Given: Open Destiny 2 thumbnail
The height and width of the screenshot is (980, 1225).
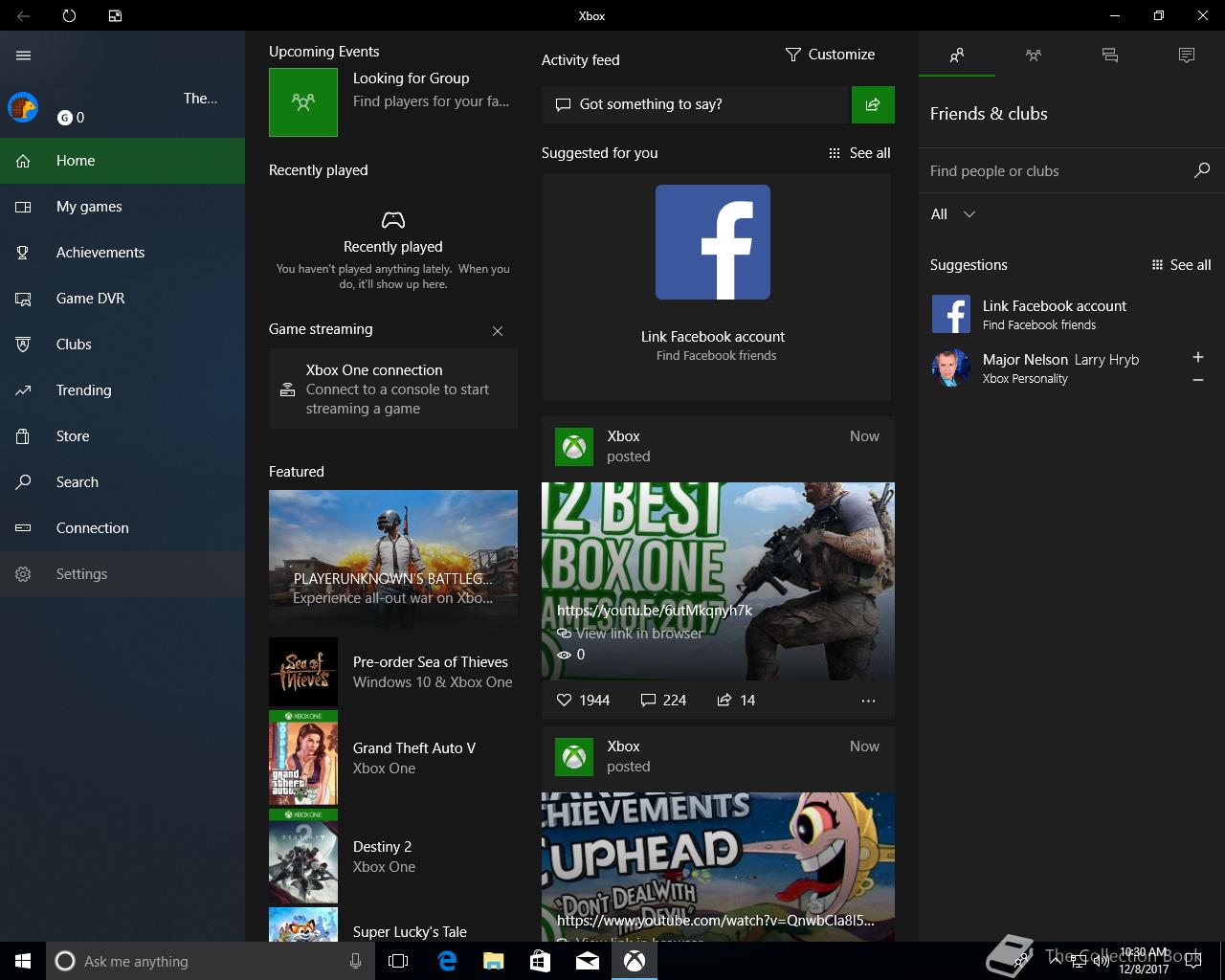Looking at the screenshot, I should (x=303, y=857).
